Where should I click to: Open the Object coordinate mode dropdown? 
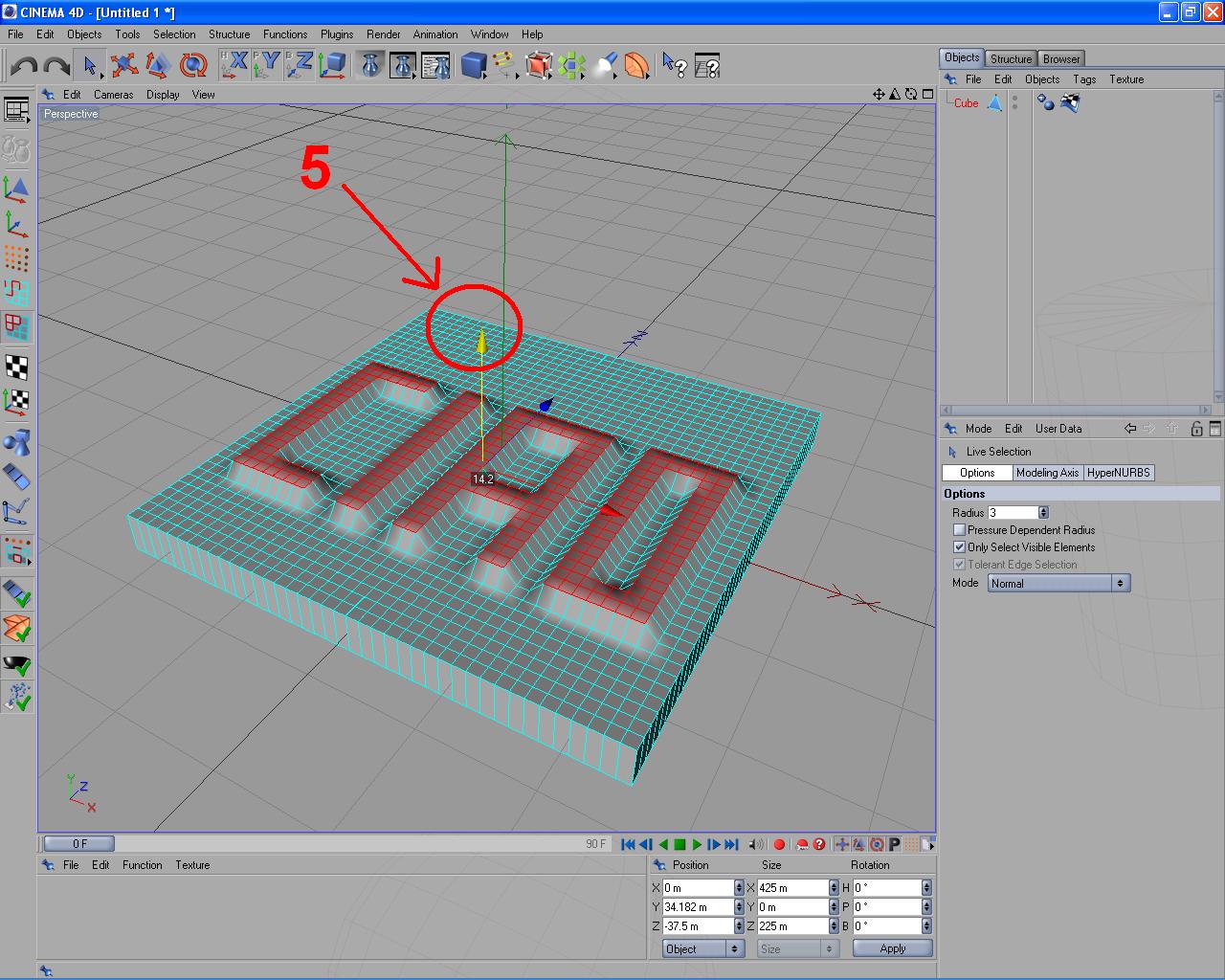[703, 948]
